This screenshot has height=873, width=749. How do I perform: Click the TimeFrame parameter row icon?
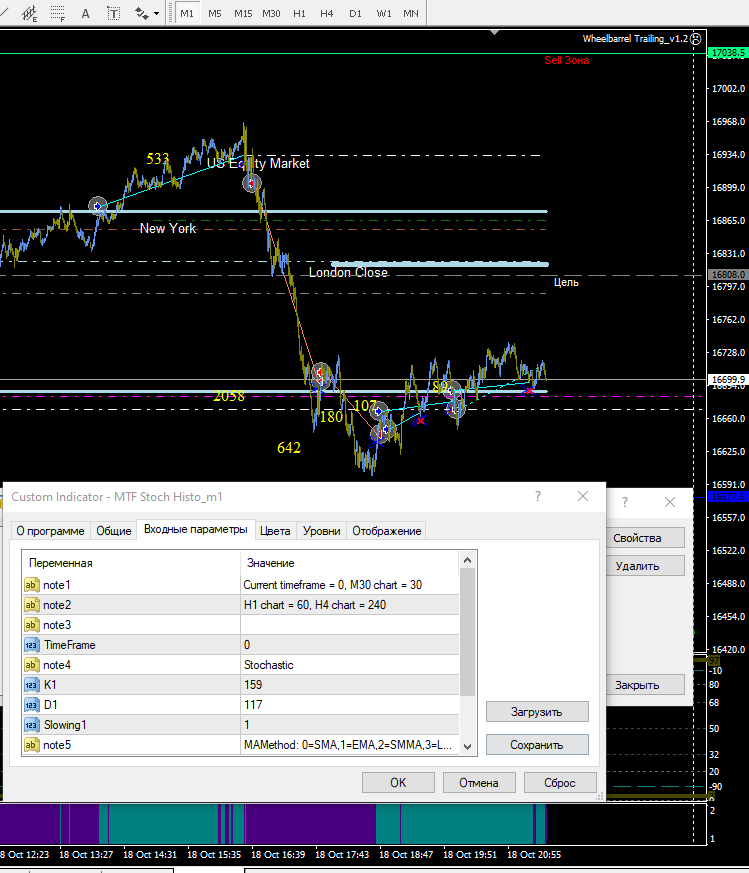(31, 645)
